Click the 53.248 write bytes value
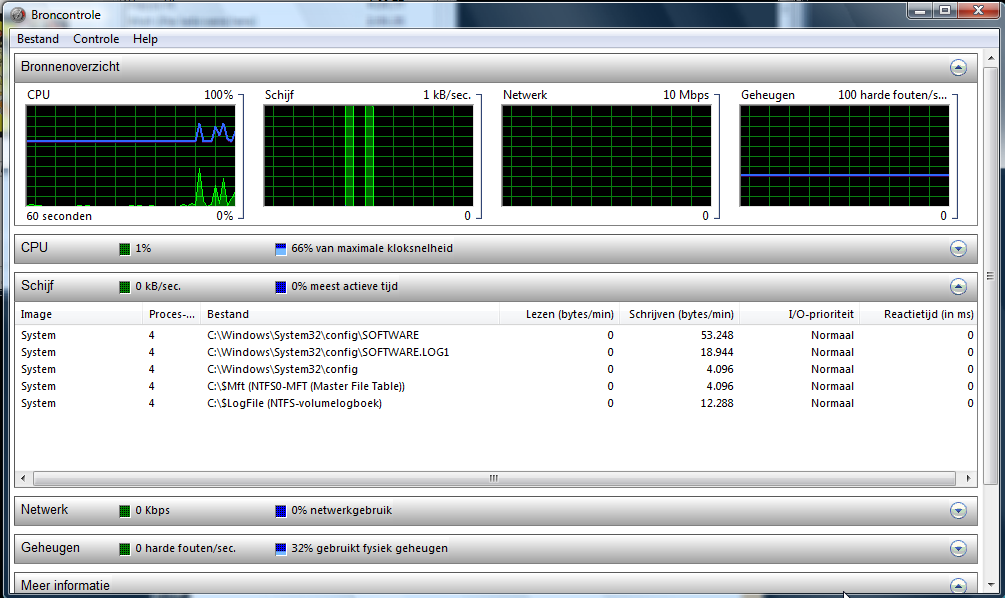This screenshot has width=1005, height=598. click(717, 335)
